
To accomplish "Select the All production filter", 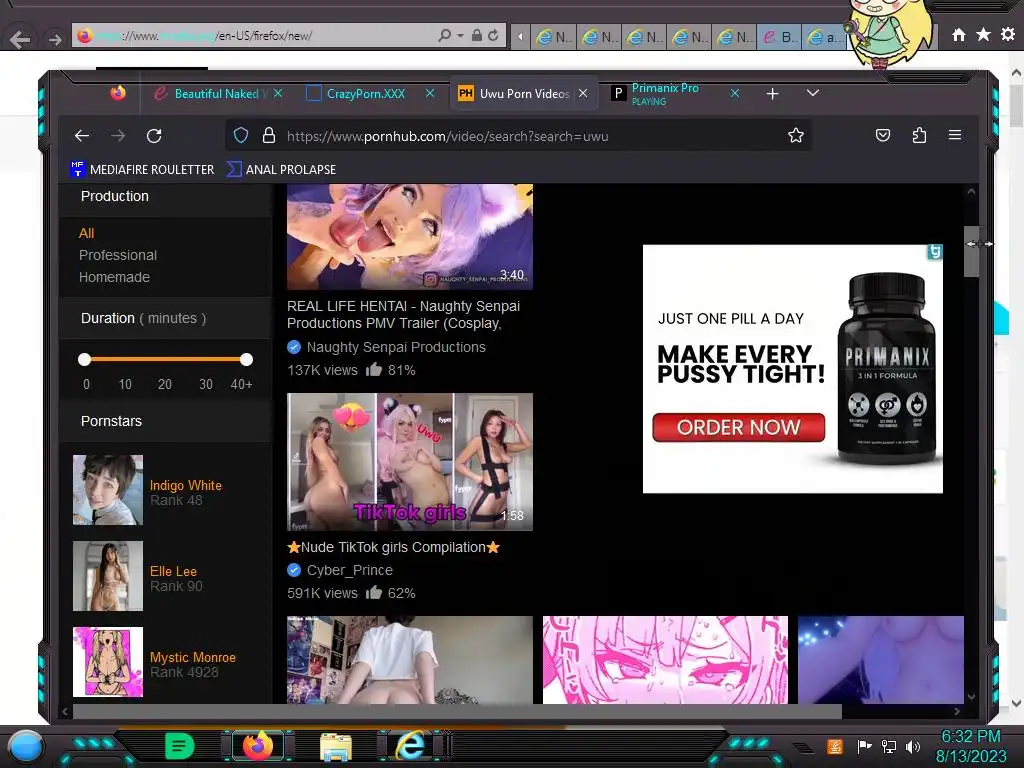I will click(86, 233).
